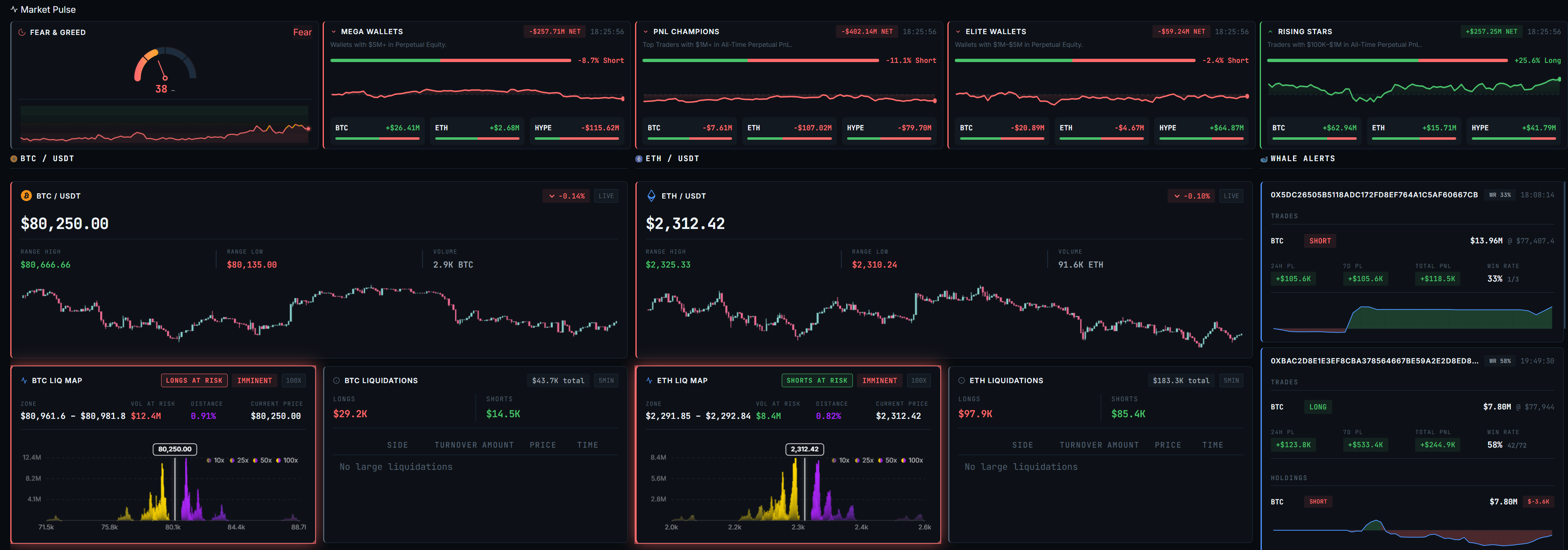Click SHORT tag on $13.96M BTC trade
The height and width of the screenshot is (550, 1568).
click(x=1320, y=241)
